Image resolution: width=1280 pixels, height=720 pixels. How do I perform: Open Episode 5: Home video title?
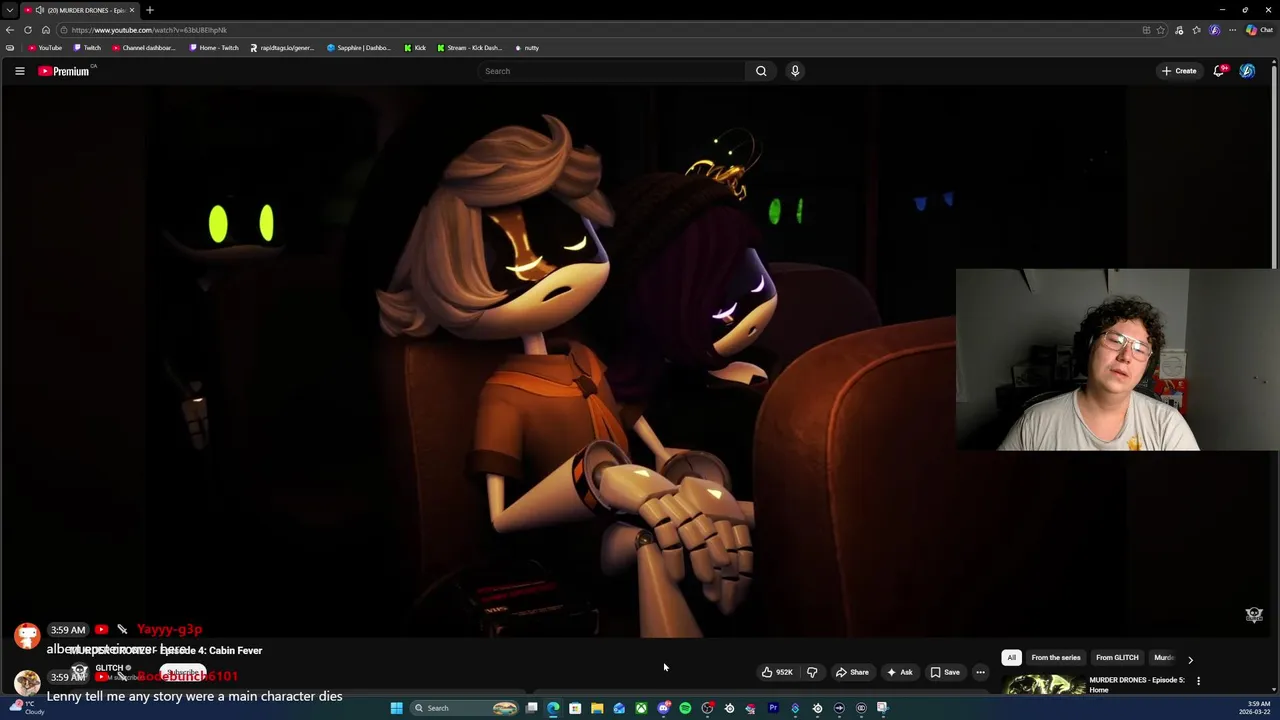click(x=1136, y=685)
